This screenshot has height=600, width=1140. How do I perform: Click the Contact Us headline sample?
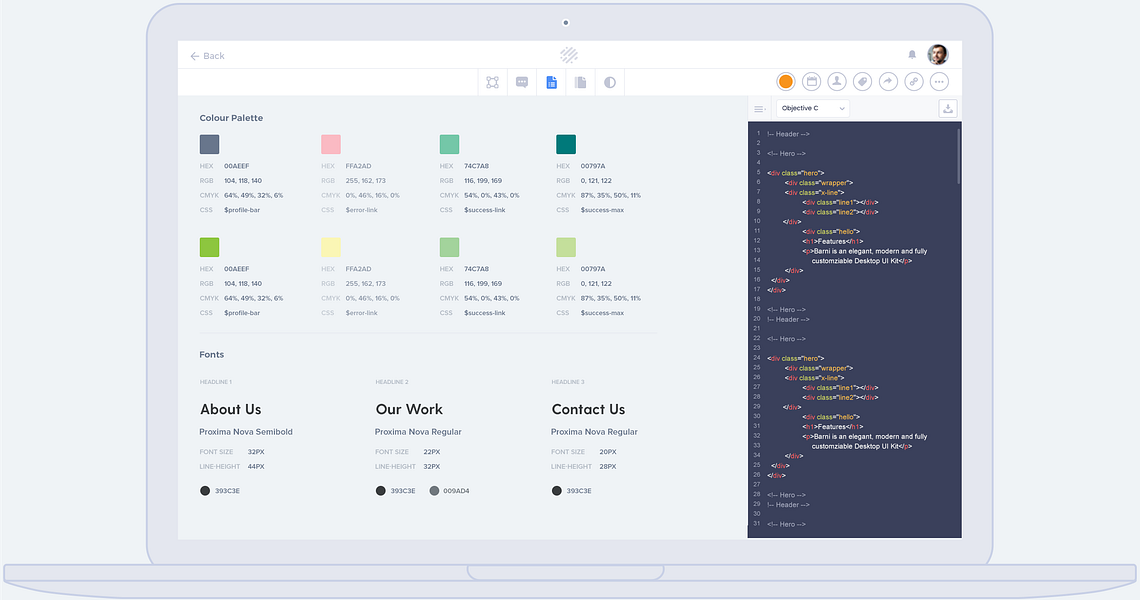[x=588, y=409]
